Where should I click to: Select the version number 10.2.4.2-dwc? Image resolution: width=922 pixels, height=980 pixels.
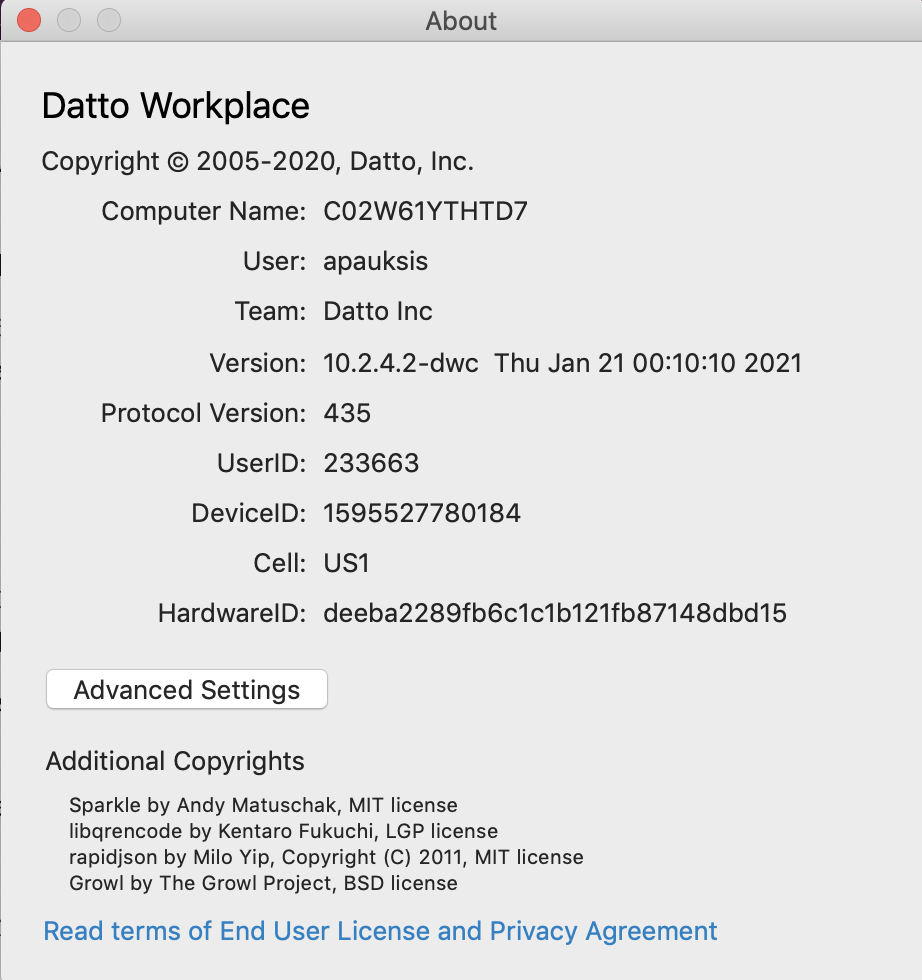click(402, 363)
